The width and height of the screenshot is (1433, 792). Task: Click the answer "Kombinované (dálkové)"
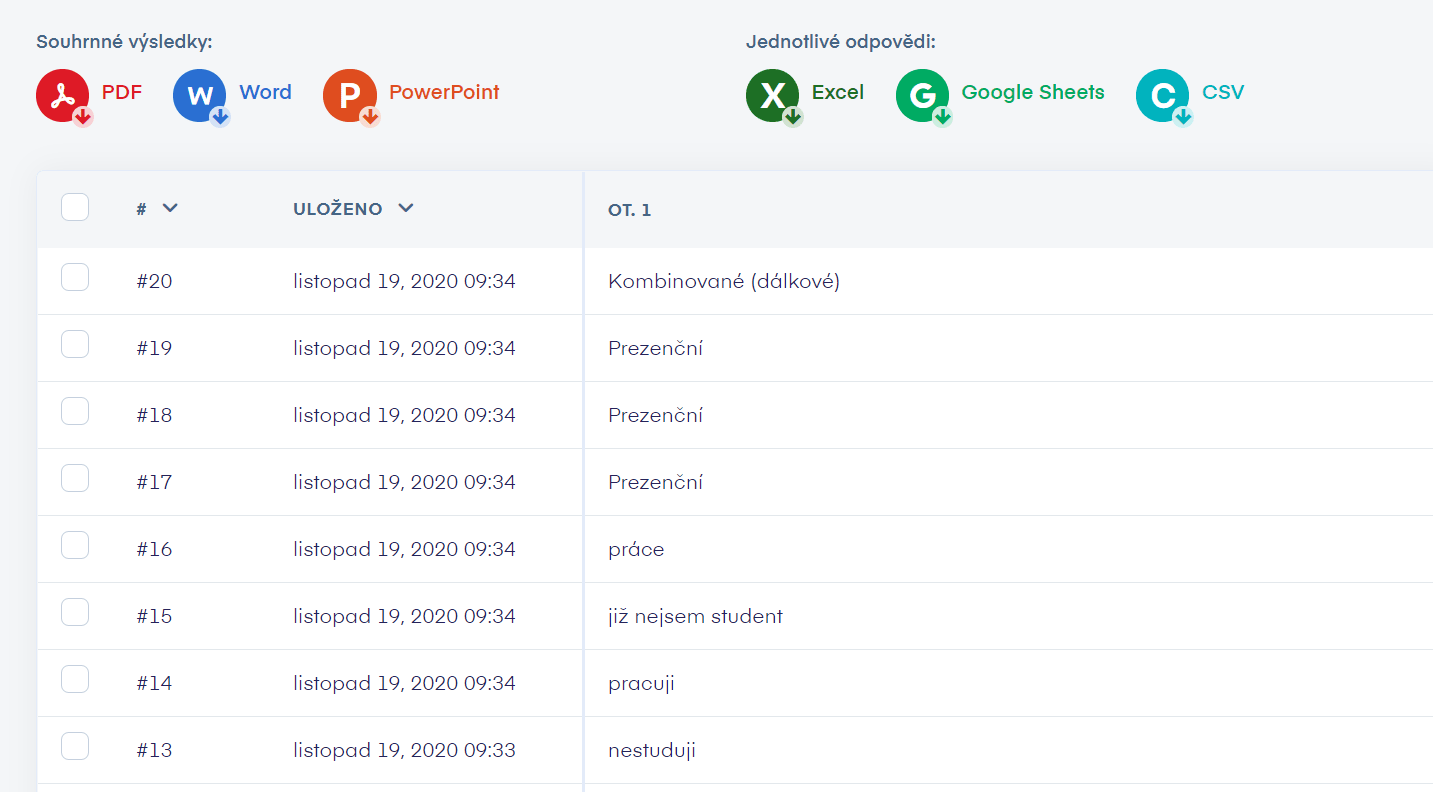[x=723, y=282]
